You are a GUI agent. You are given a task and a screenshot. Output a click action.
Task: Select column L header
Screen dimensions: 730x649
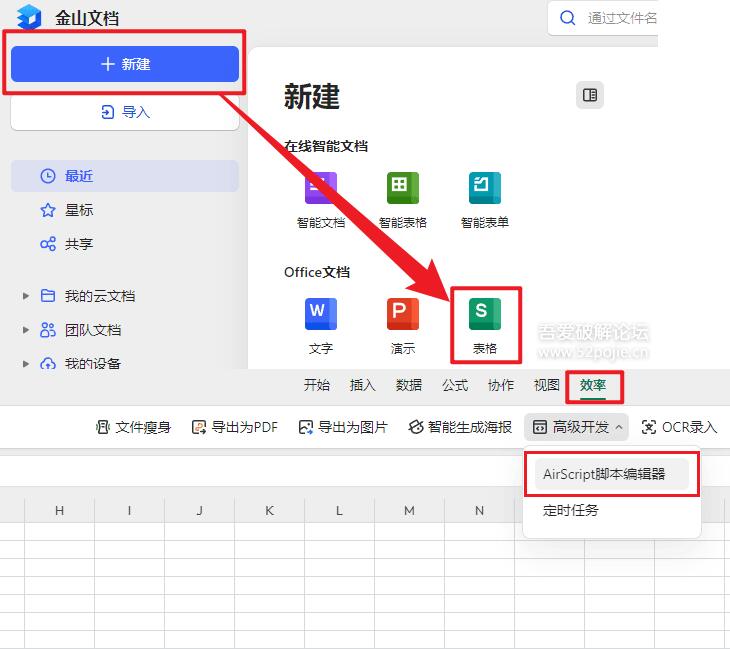pyautogui.click(x=339, y=510)
